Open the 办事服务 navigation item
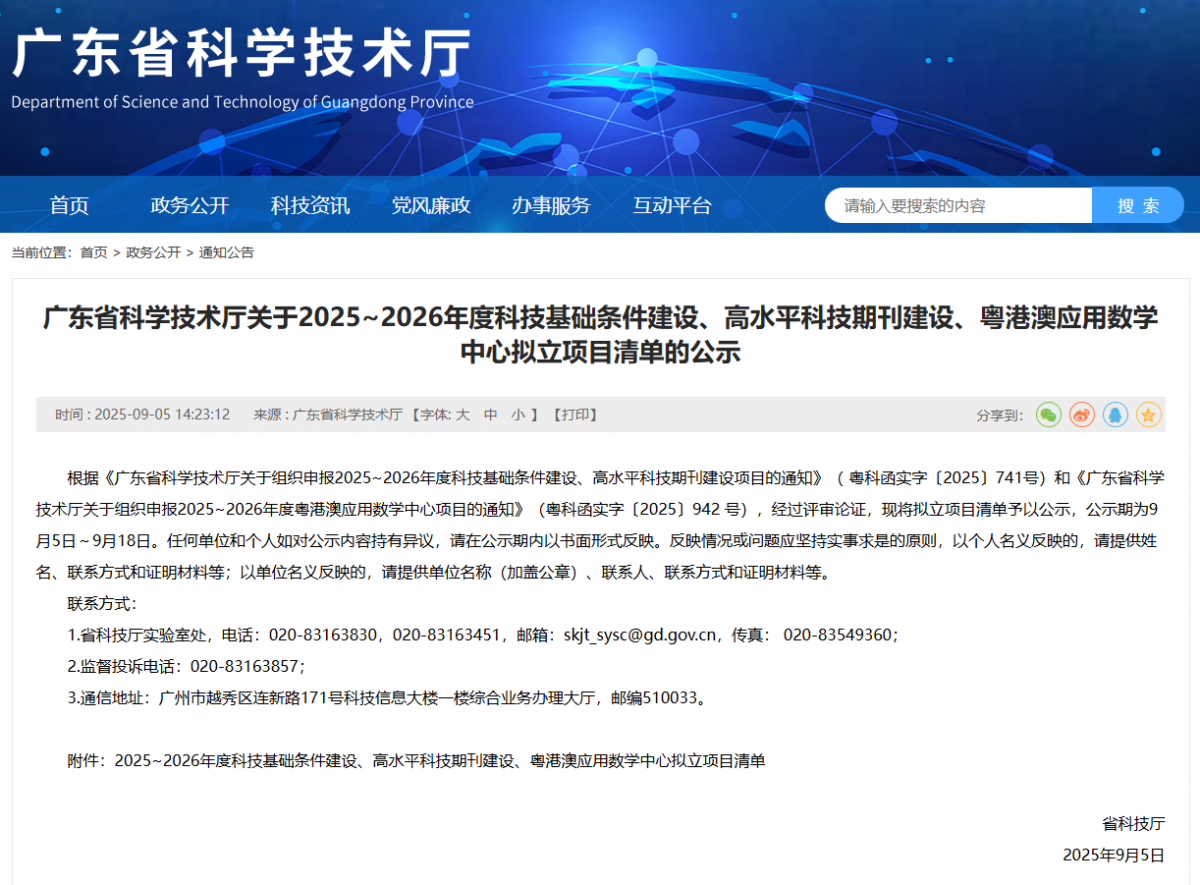 [x=551, y=206]
